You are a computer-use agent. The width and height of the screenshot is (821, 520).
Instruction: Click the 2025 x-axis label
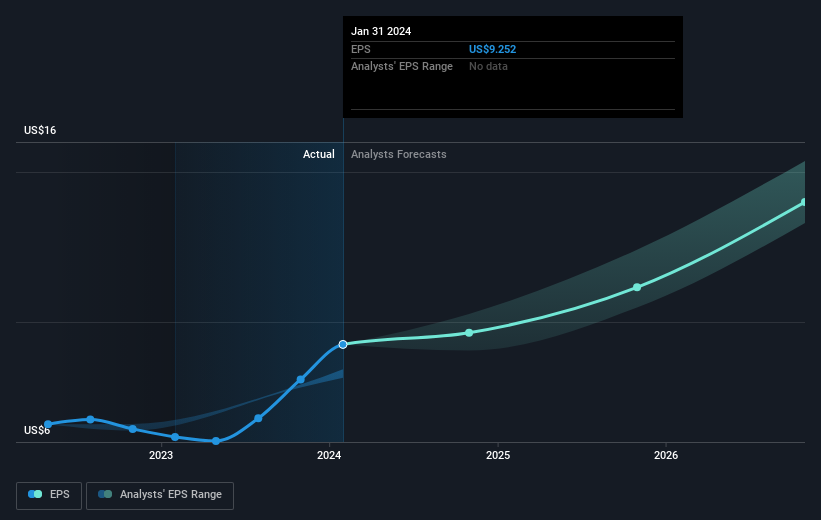(498, 455)
